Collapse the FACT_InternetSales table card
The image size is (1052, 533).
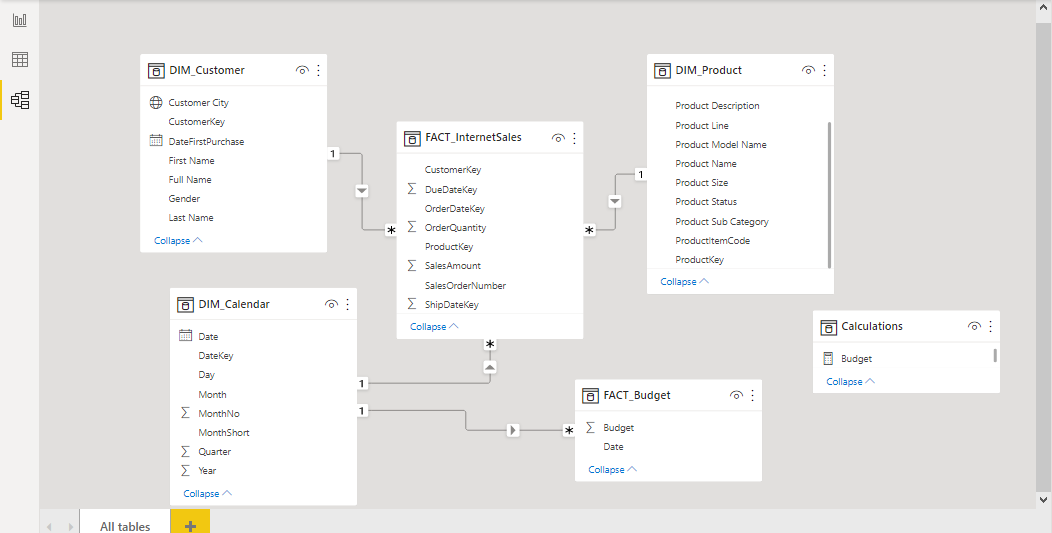coord(435,327)
